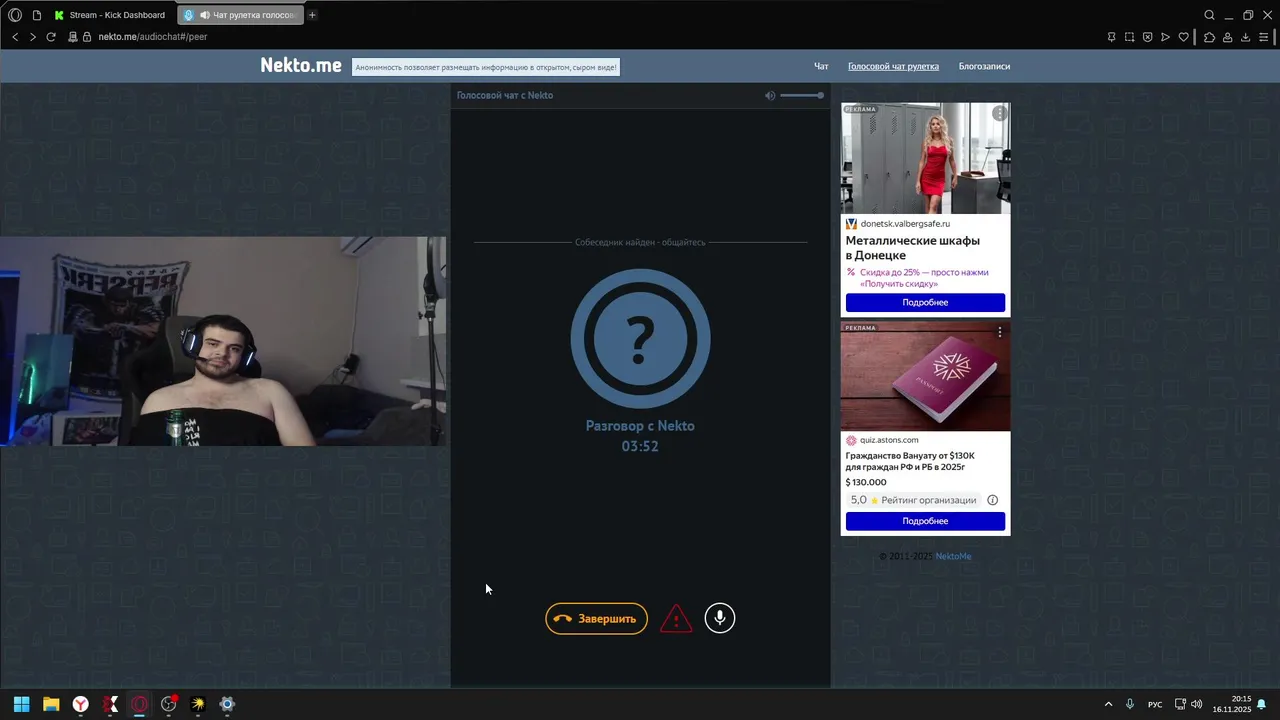
Task: Go back in browser history
Action: (15, 37)
